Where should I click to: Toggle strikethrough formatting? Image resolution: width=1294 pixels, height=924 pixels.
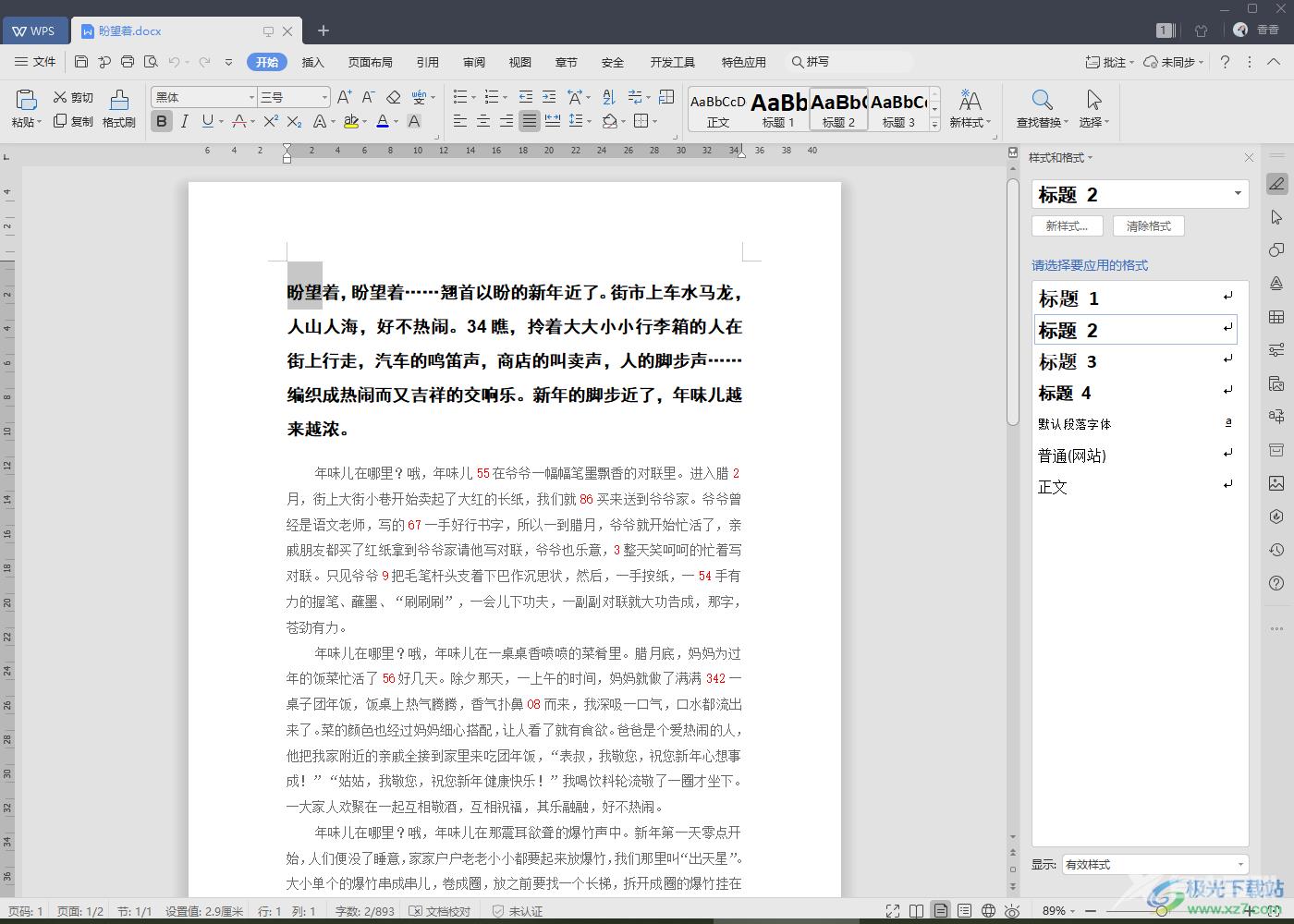(x=239, y=121)
